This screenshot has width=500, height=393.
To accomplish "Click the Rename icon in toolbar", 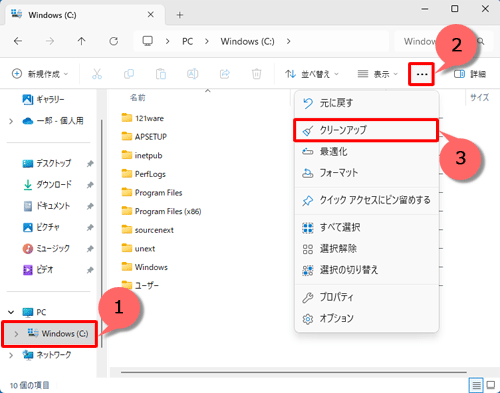I will tap(193, 74).
